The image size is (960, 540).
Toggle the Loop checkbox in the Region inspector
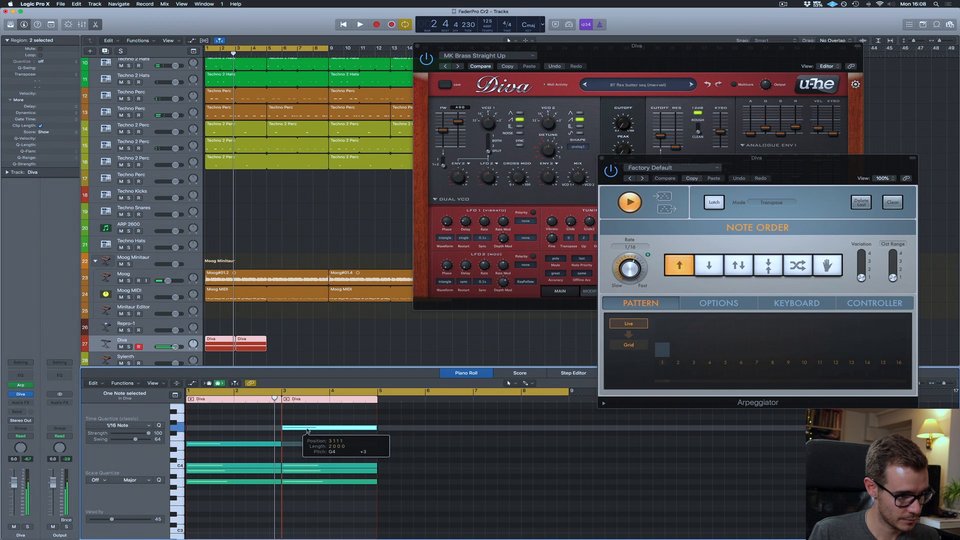click(40, 54)
